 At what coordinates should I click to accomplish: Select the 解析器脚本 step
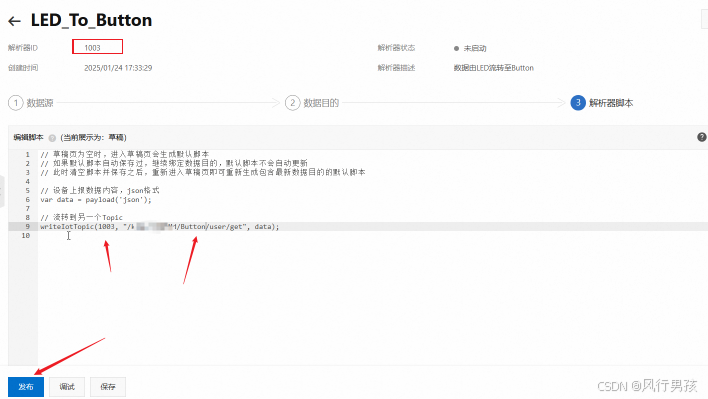point(602,103)
